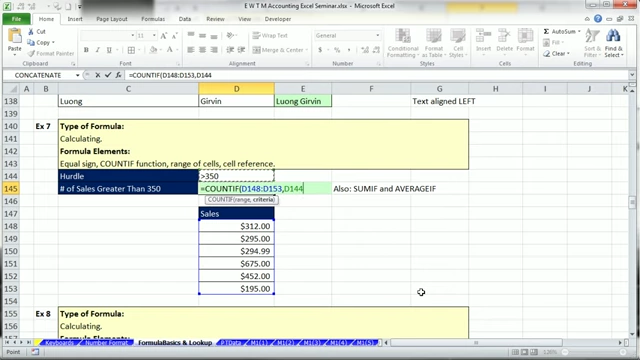Image resolution: width=640 pixels, height=360 pixels.
Task: Click the Accounting dollar sign format icon
Action: coord(320,50)
